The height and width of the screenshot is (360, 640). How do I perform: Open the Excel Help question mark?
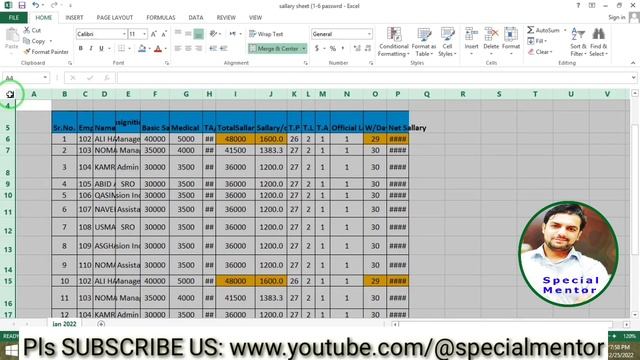coord(578,5)
